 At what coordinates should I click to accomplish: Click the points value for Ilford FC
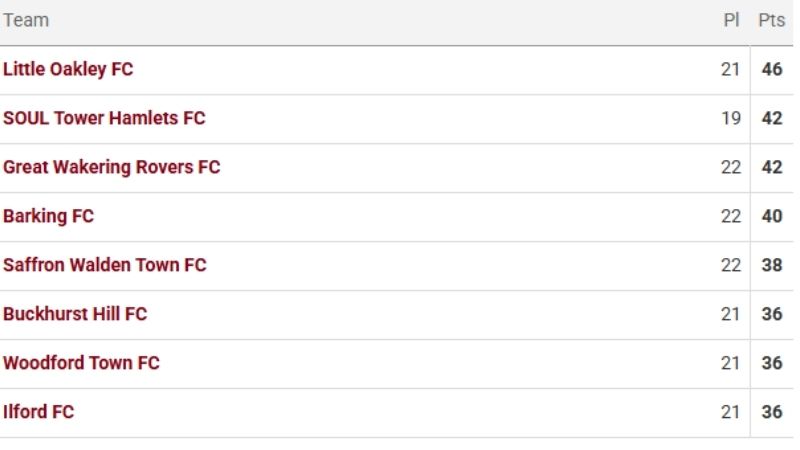tap(772, 412)
